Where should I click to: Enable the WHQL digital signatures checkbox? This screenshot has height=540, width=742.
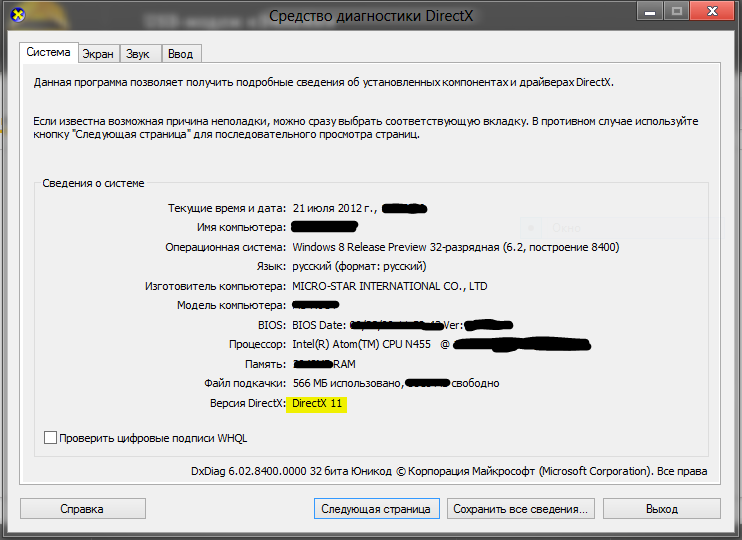[51, 438]
